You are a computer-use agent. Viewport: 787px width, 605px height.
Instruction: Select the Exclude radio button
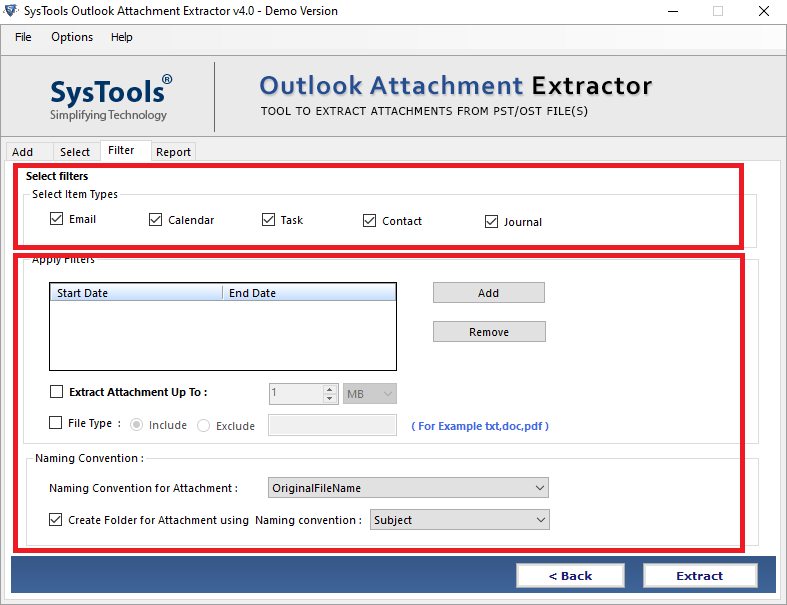tap(203, 426)
